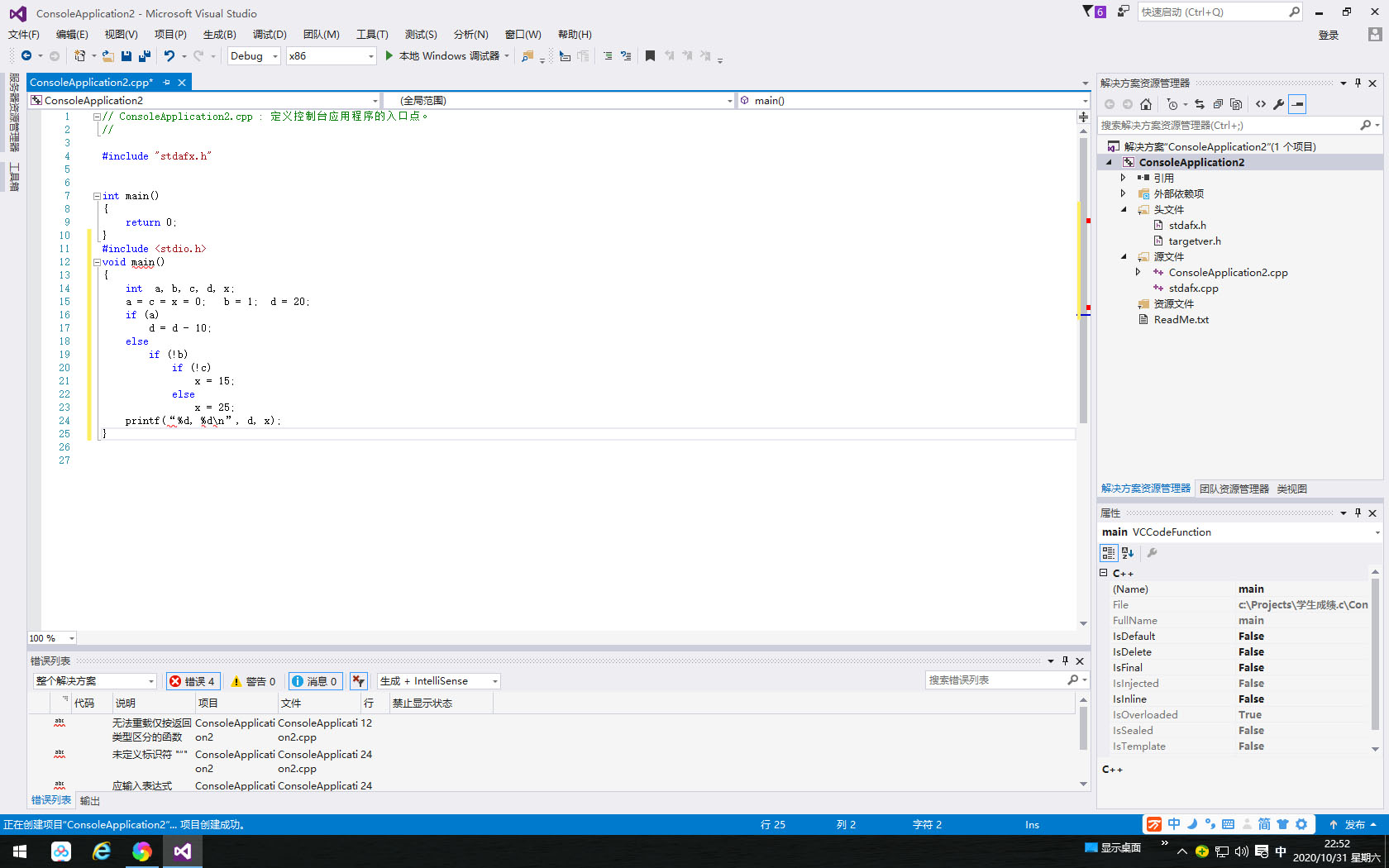Collapse All in the Solution Explorer toolbar
This screenshot has width=1389, height=868.
point(1218,104)
